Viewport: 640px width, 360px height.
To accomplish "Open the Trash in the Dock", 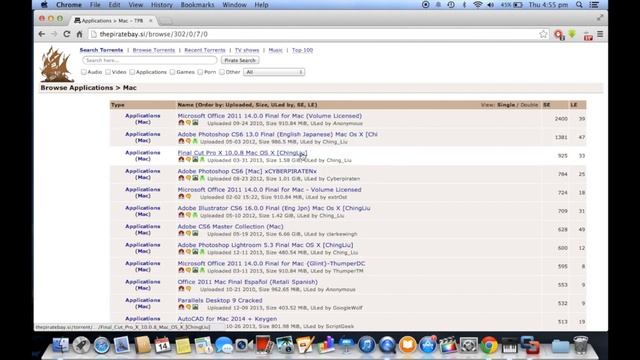I will click(580, 345).
